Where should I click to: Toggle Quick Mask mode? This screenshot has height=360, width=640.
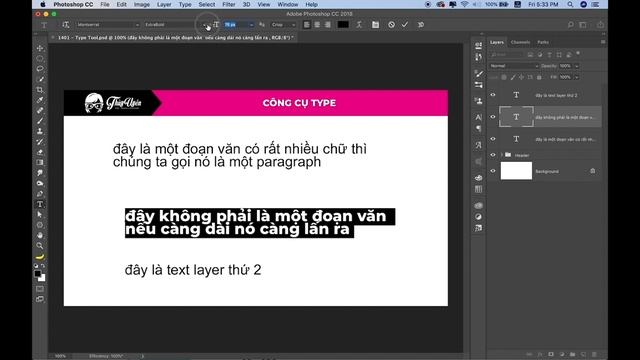(x=40, y=289)
